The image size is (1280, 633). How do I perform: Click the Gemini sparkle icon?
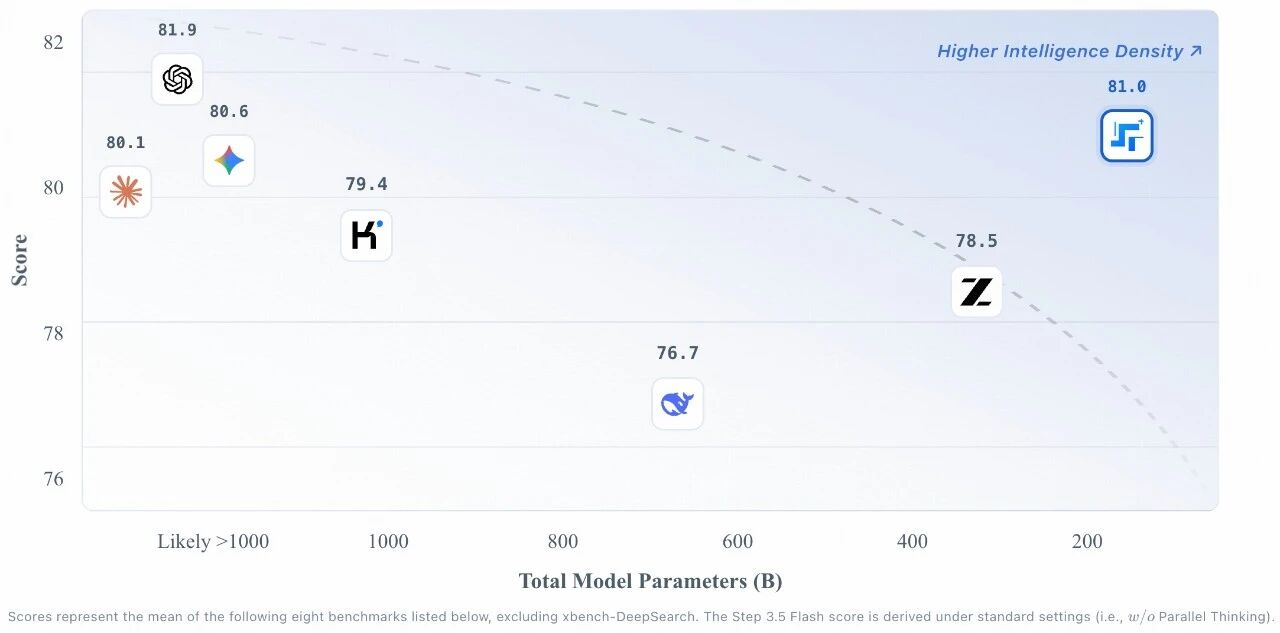click(229, 160)
